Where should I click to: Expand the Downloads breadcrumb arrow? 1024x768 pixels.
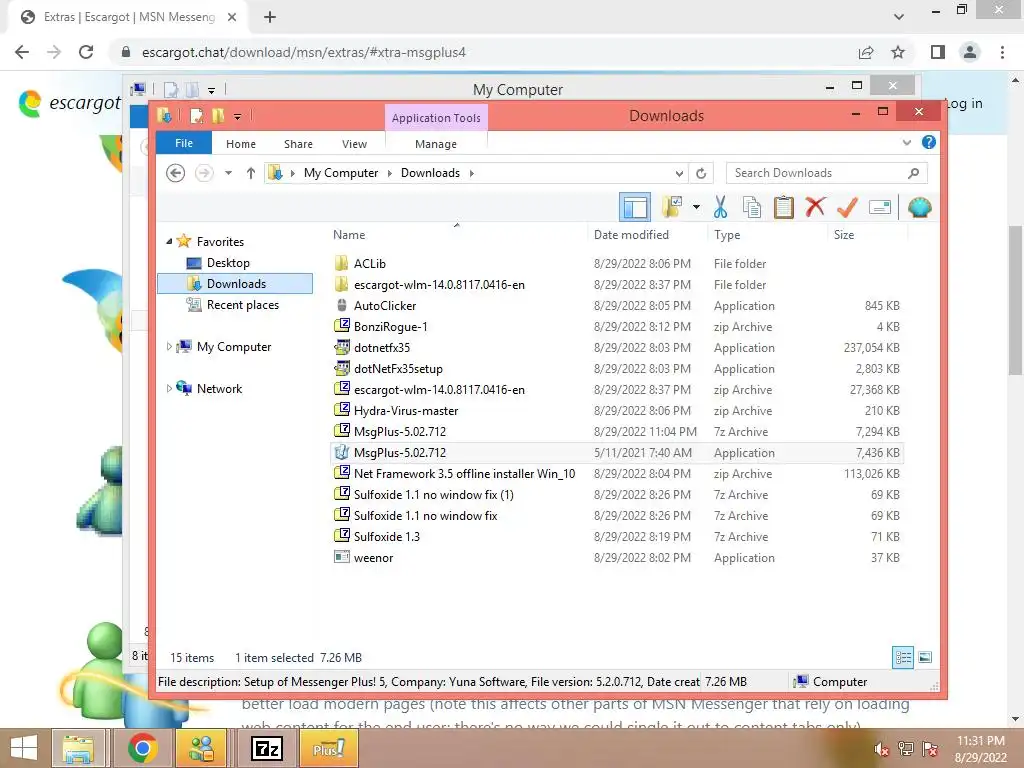pyautogui.click(x=472, y=173)
